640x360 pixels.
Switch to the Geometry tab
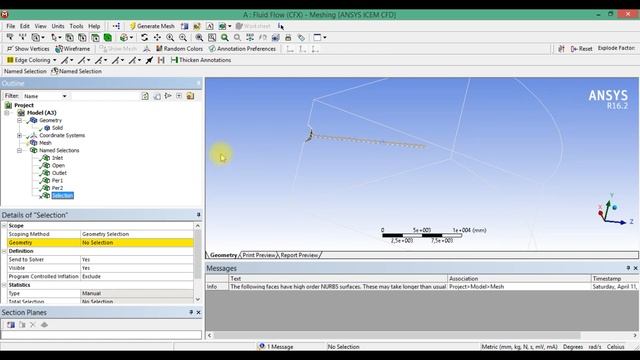coord(223,255)
